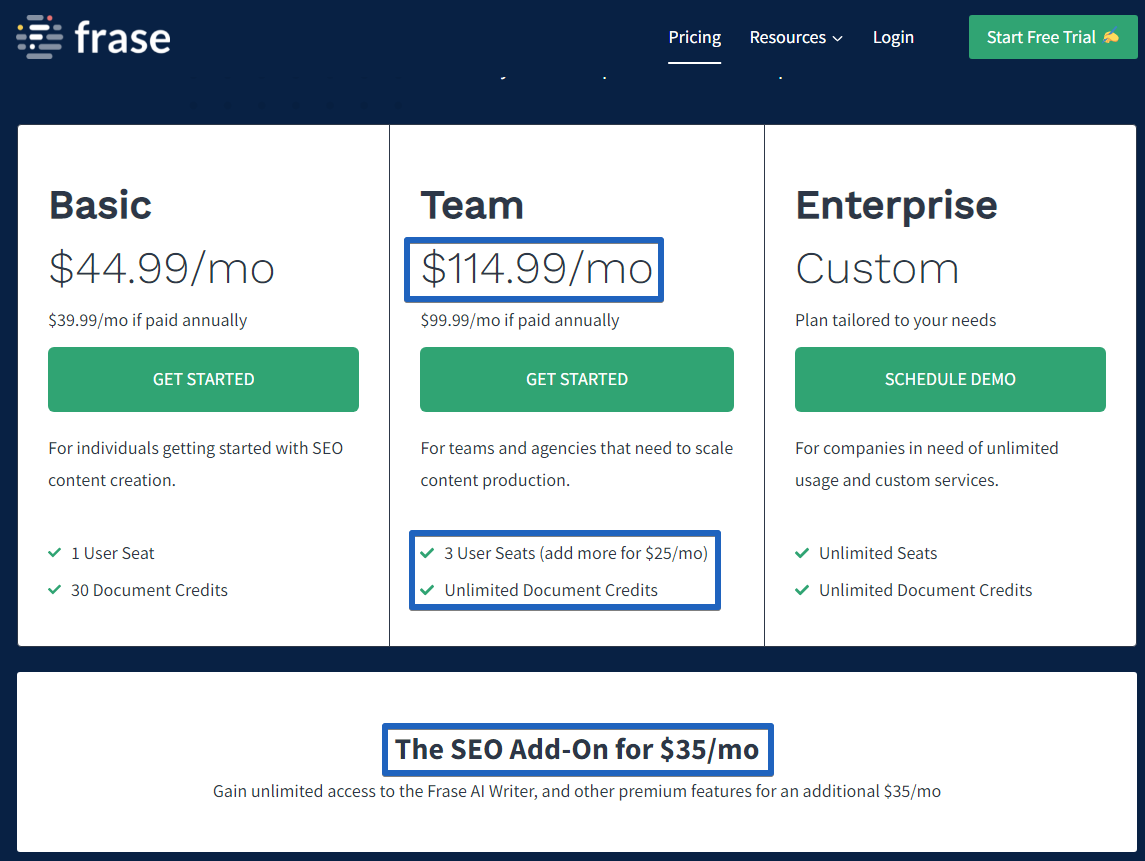Click the Basic plan heading
Image resolution: width=1145 pixels, height=861 pixels.
point(101,205)
